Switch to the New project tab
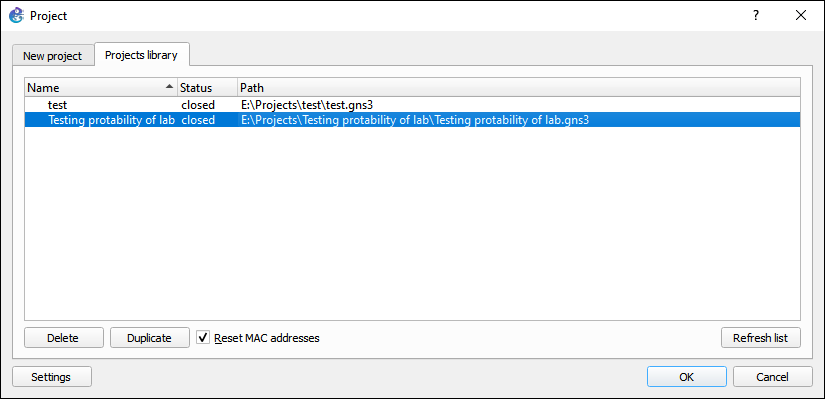825x399 pixels. point(53,56)
